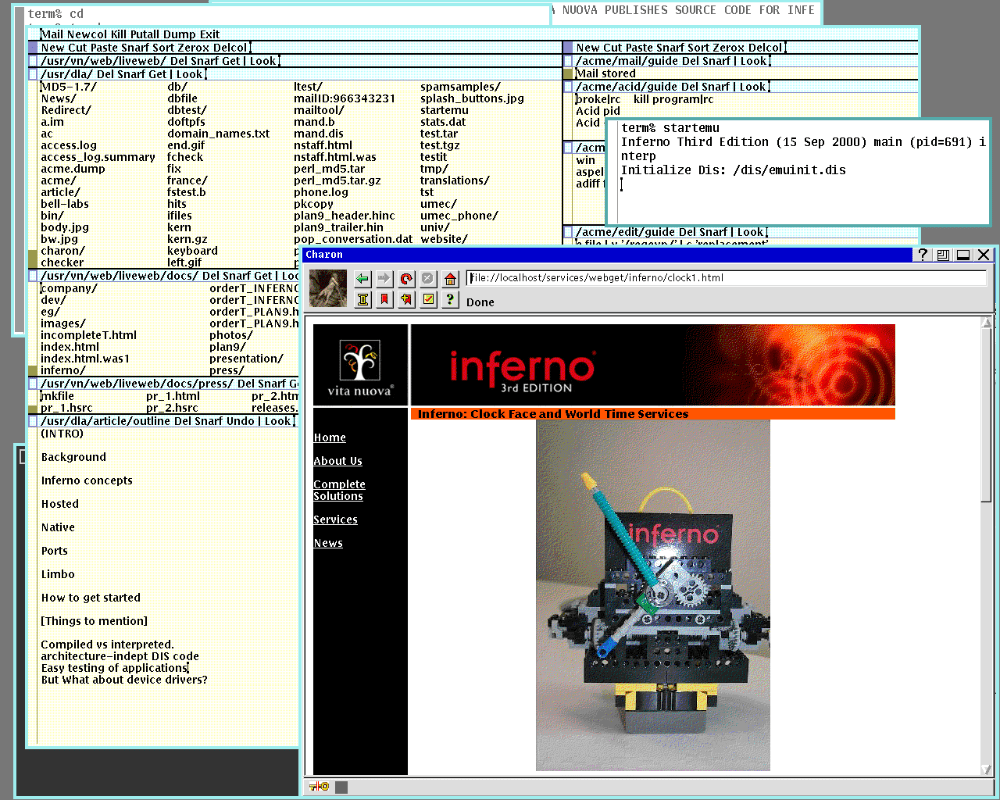1000x800 pixels.
Task: Click 'Inferno concepts' in the outline
Action: [87, 480]
